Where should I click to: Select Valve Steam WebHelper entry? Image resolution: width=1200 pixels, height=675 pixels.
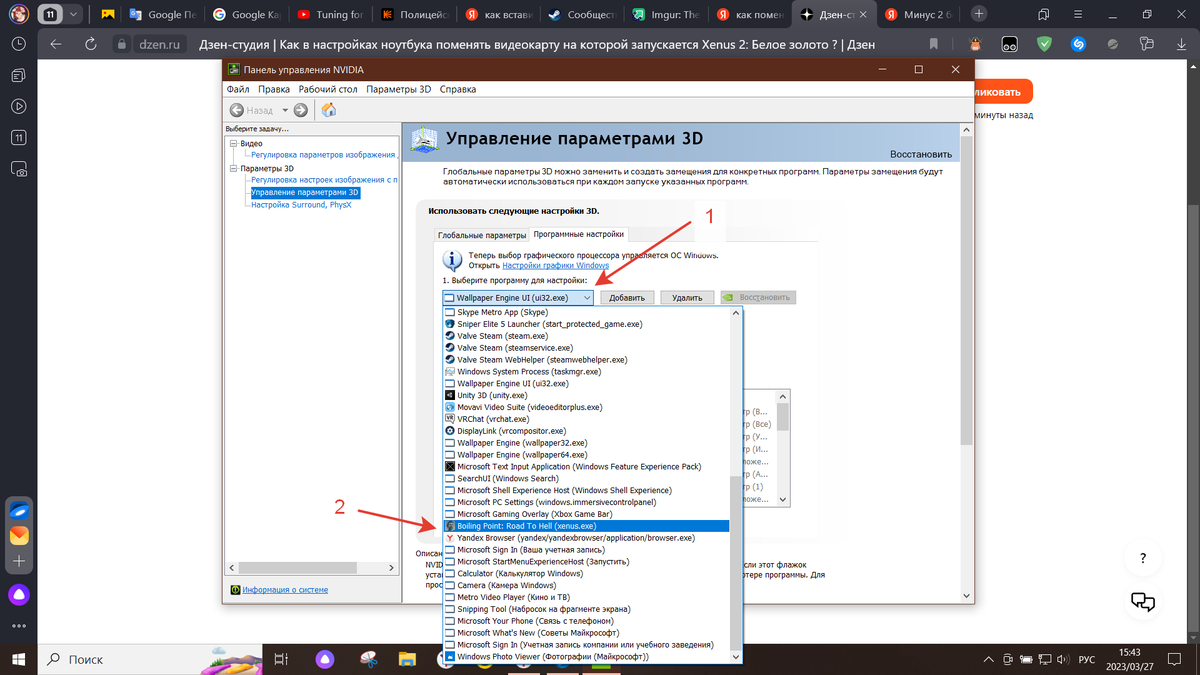(x=586, y=360)
